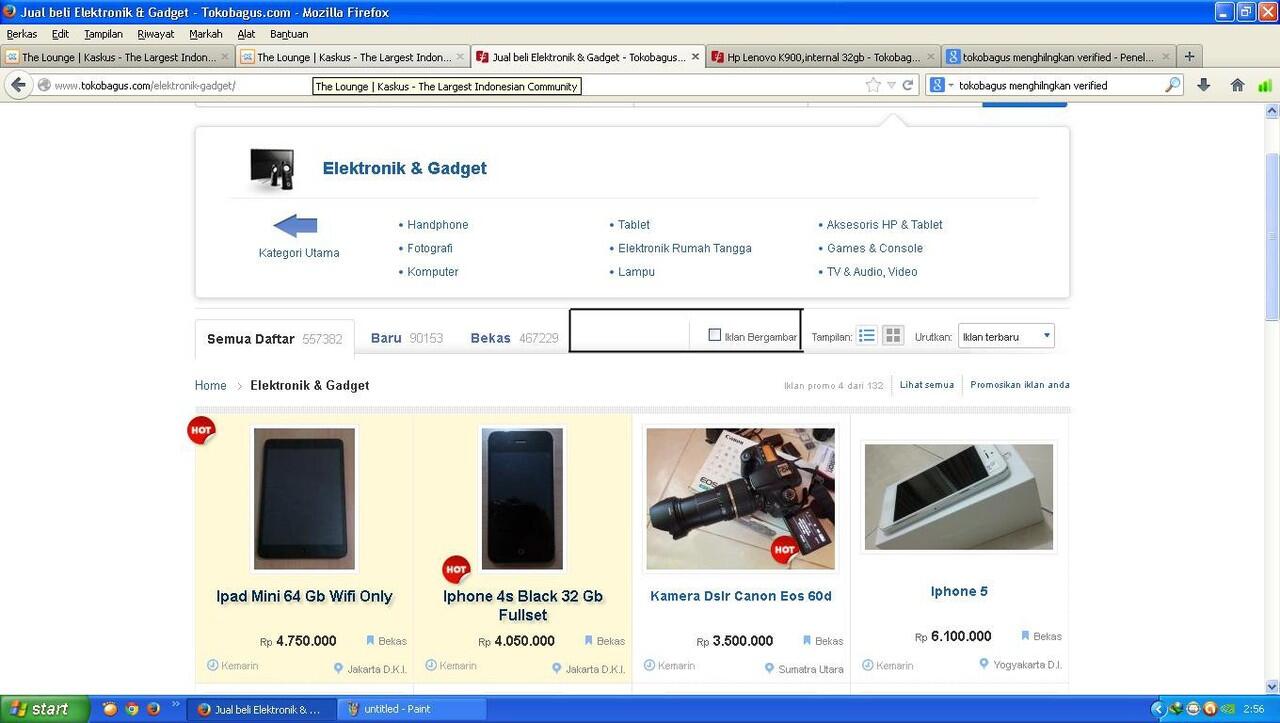Open the Tampilan menu
This screenshot has height=723, width=1280.
[x=103, y=34]
